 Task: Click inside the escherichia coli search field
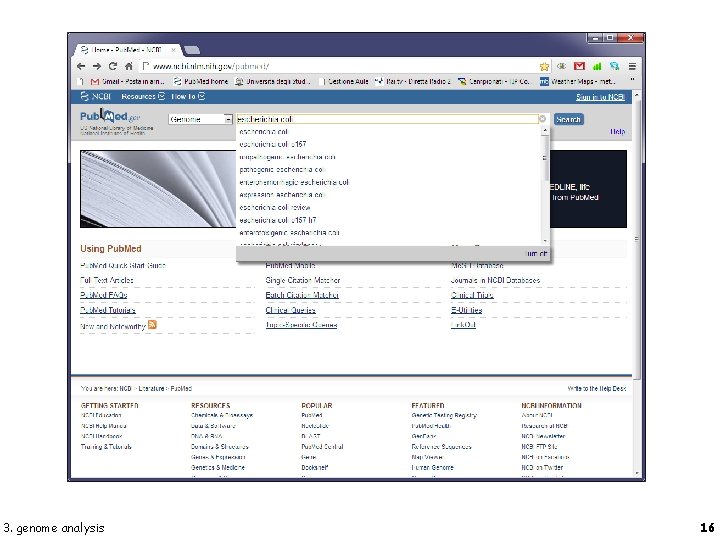387,119
